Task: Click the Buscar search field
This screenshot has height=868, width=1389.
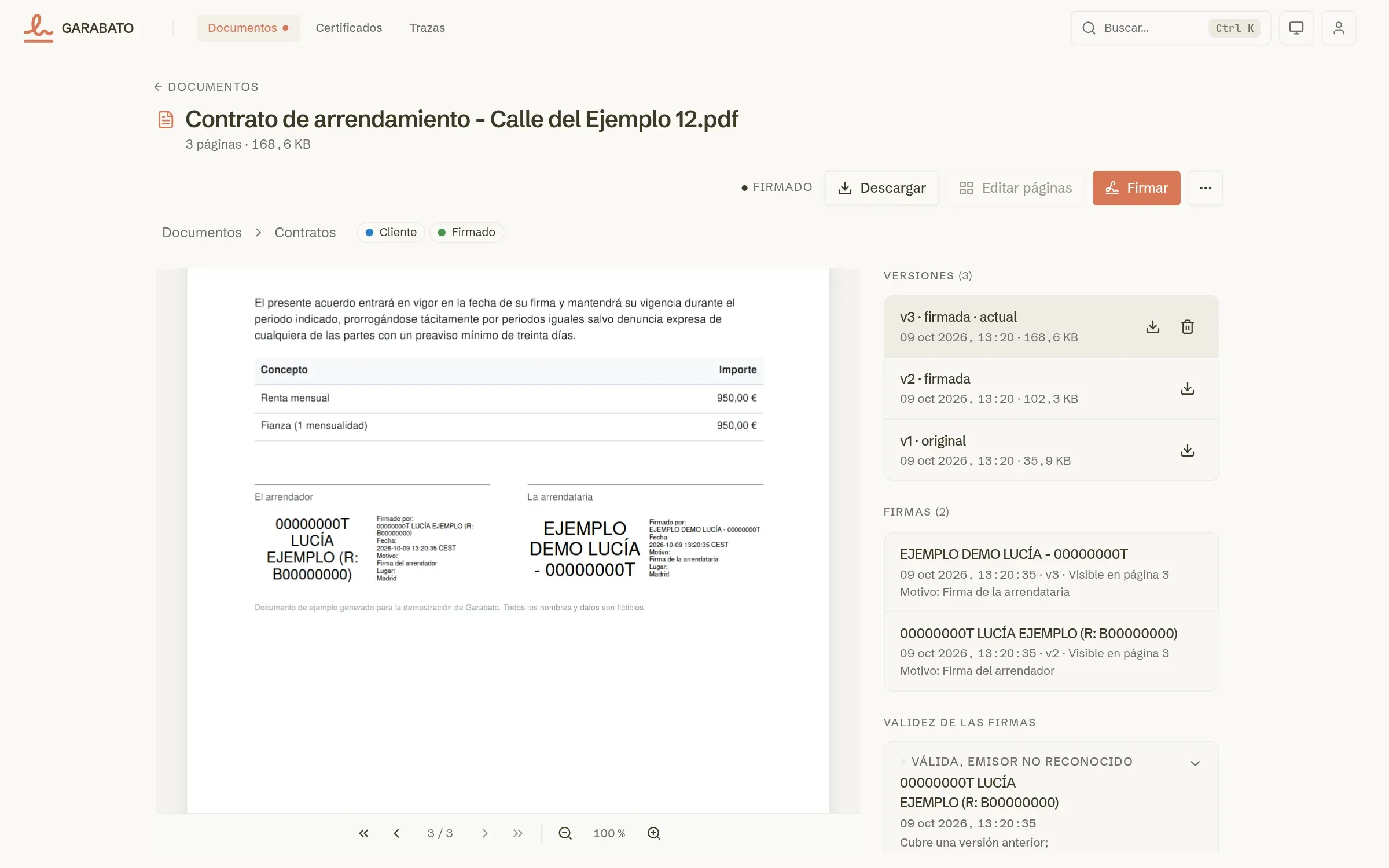Action: click(1170, 28)
